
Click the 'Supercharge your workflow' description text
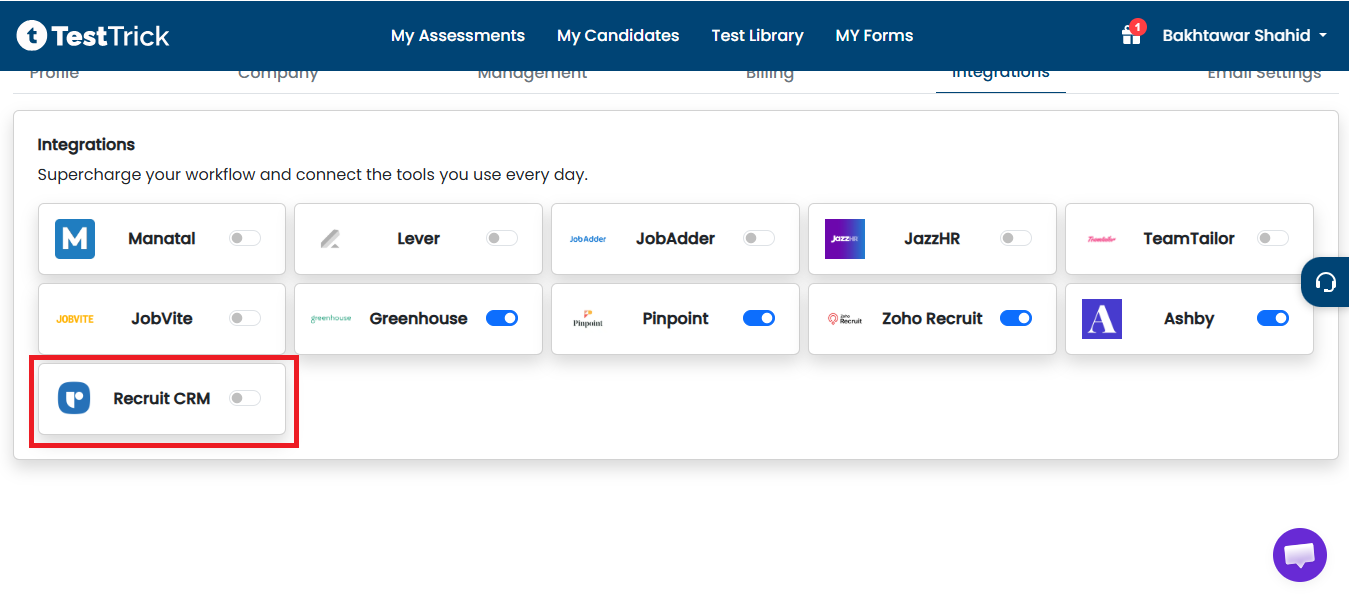click(313, 175)
